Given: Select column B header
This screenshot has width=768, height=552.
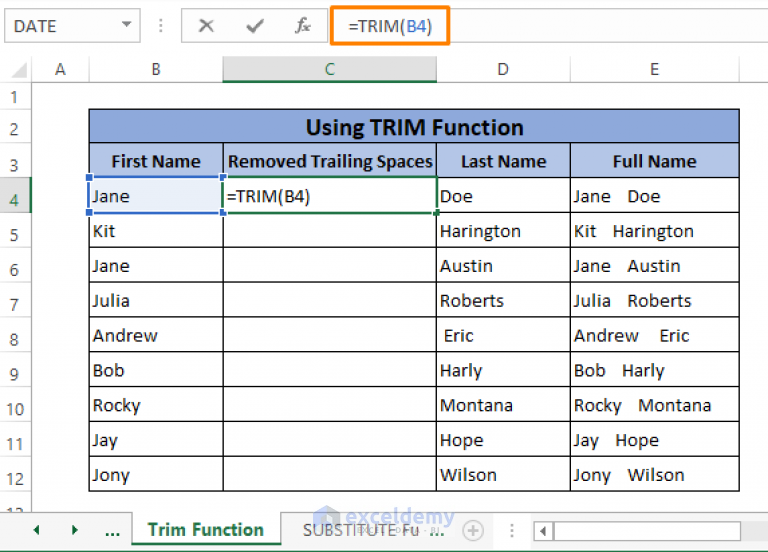Looking at the screenshot, I should [x=156, y=70].
